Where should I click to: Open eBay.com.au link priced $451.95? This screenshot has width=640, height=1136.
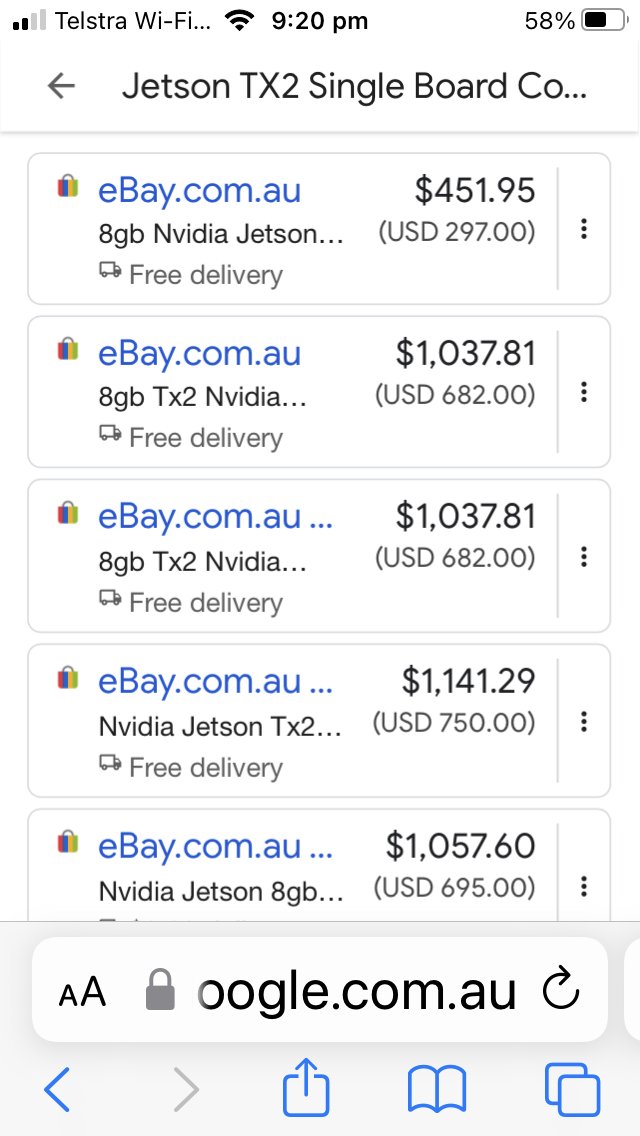(199, 190)
